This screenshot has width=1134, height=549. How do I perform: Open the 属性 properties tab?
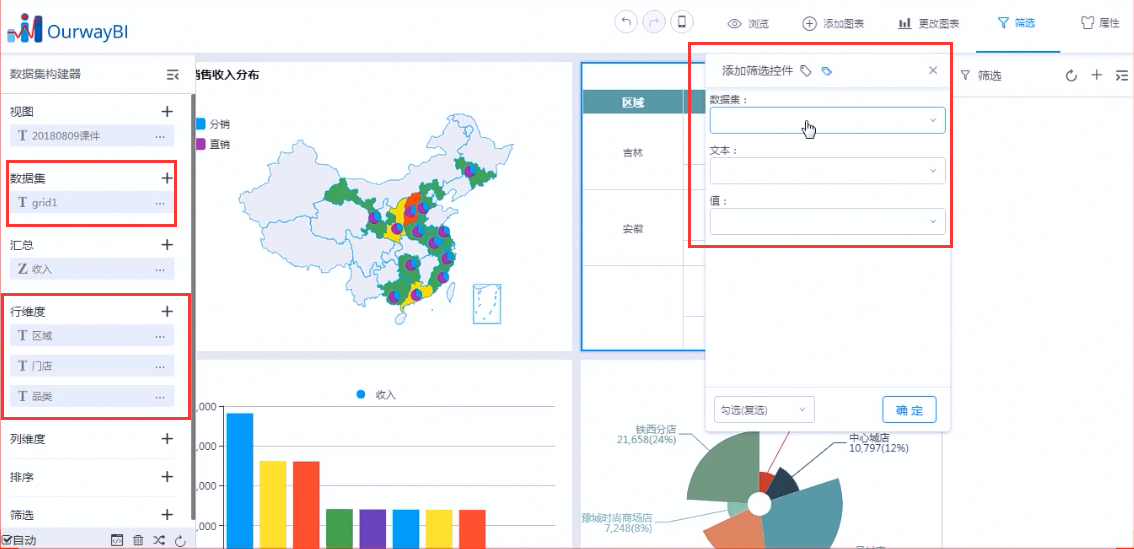1100,23
